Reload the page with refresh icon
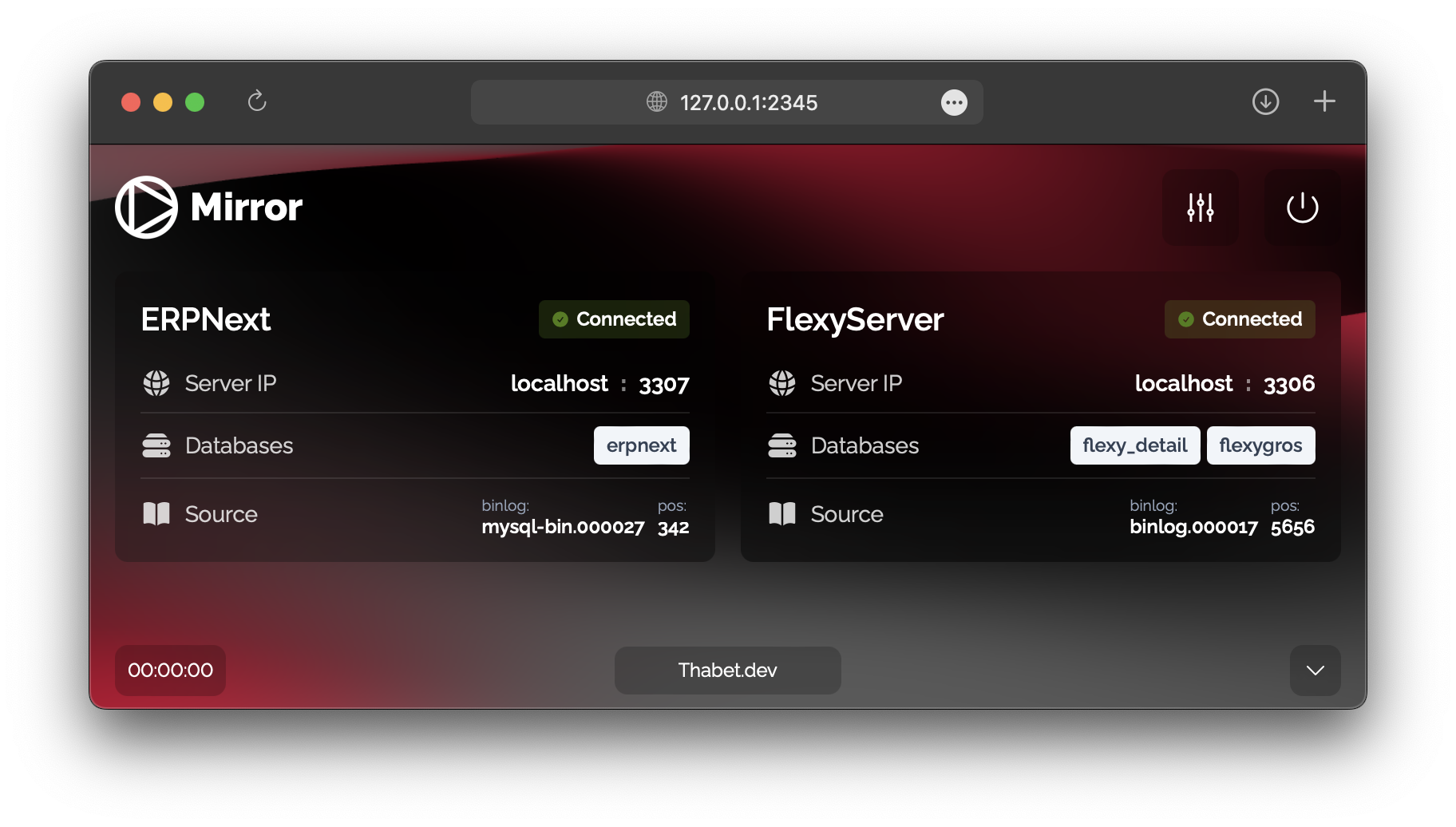 tap(256, 101)
